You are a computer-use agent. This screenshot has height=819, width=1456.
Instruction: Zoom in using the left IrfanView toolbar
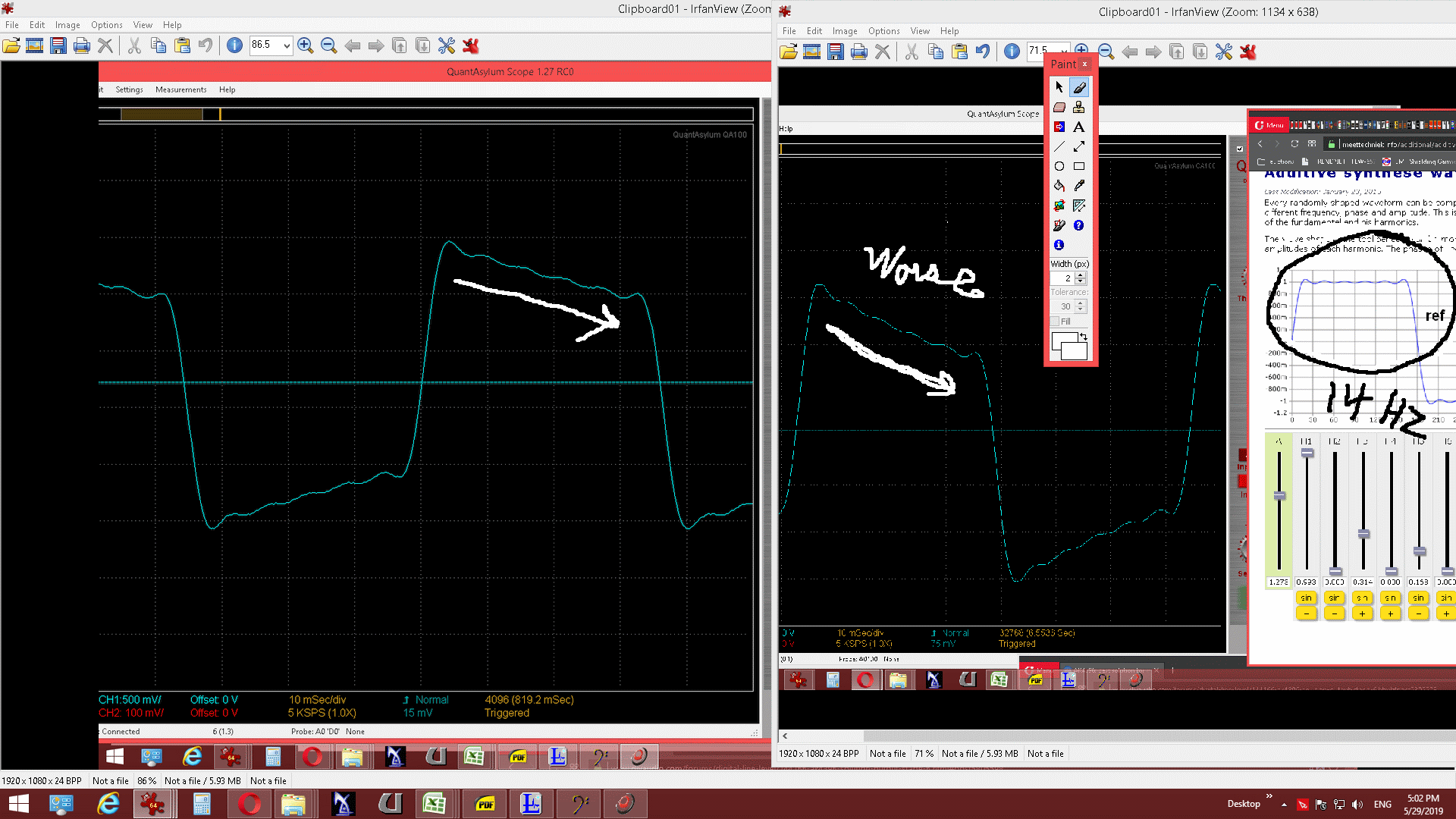tap(306, 46)
